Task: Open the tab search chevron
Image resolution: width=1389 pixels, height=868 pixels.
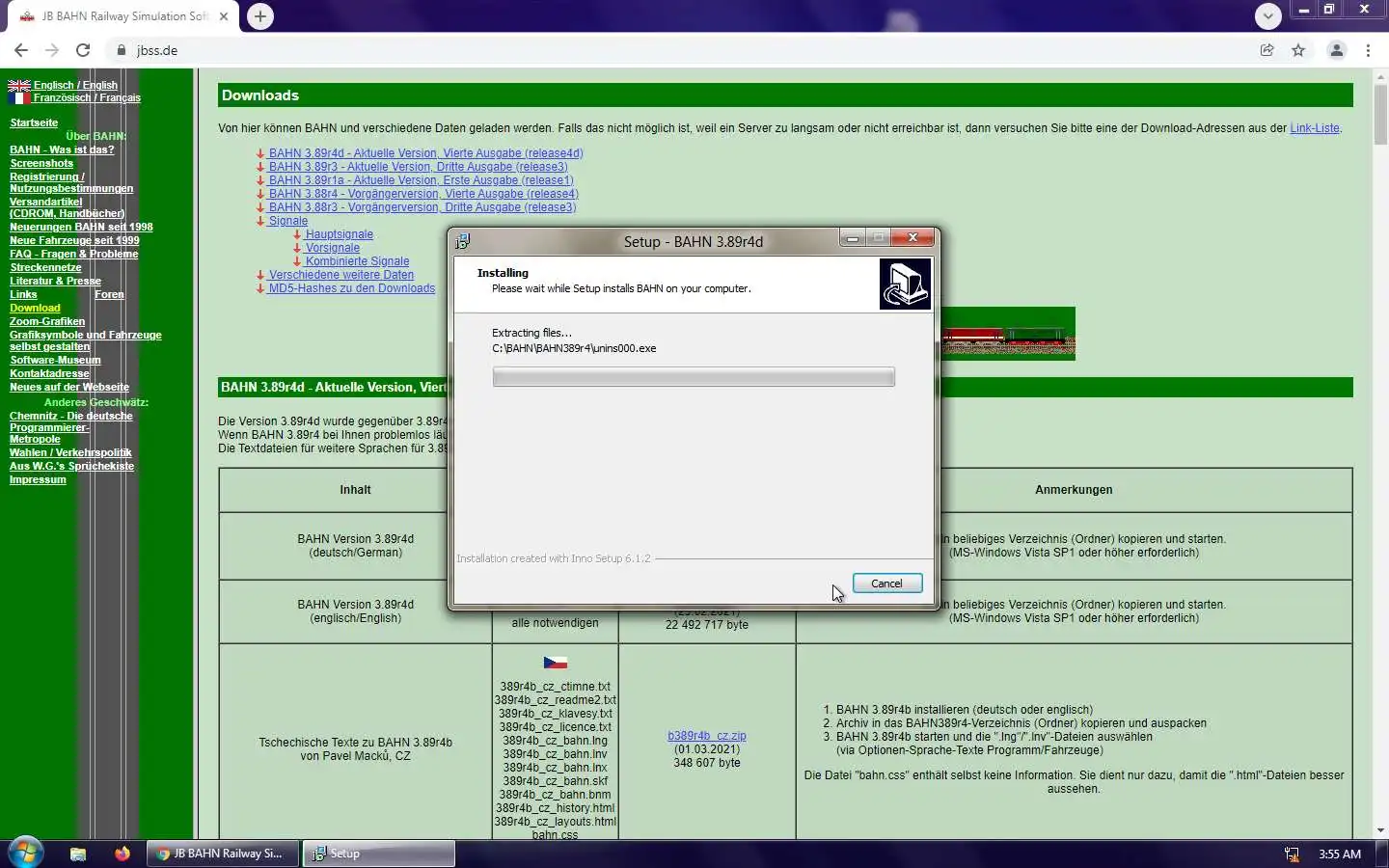Action: click(1268, 15)
